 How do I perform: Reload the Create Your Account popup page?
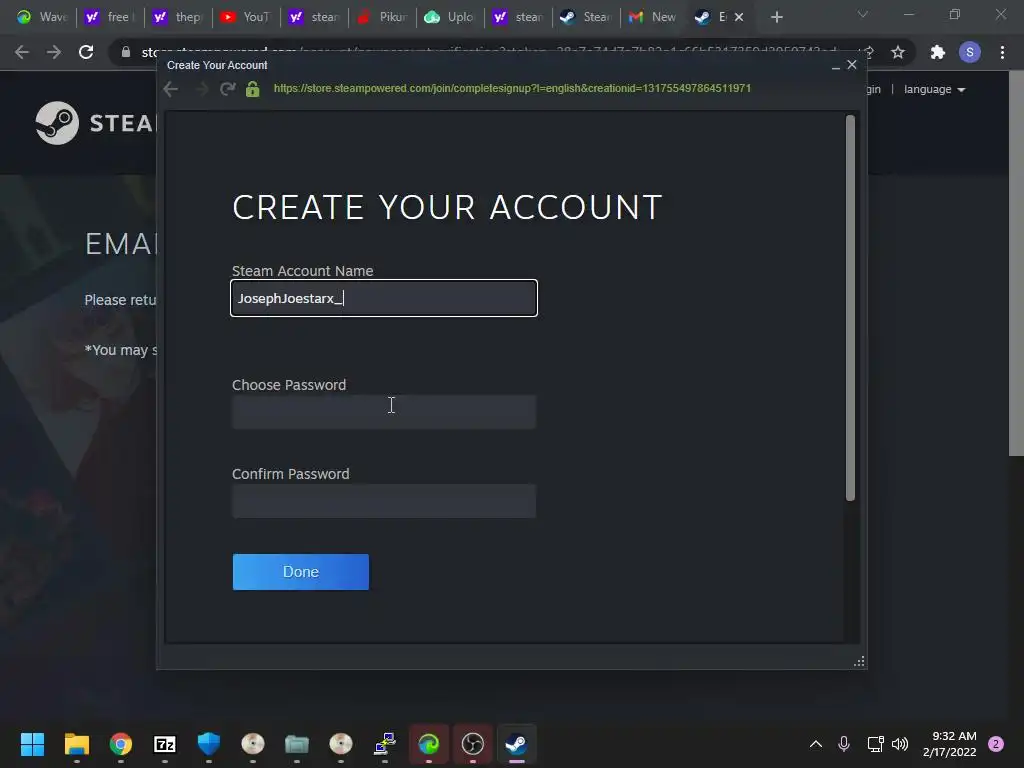(x=227, y=89)
